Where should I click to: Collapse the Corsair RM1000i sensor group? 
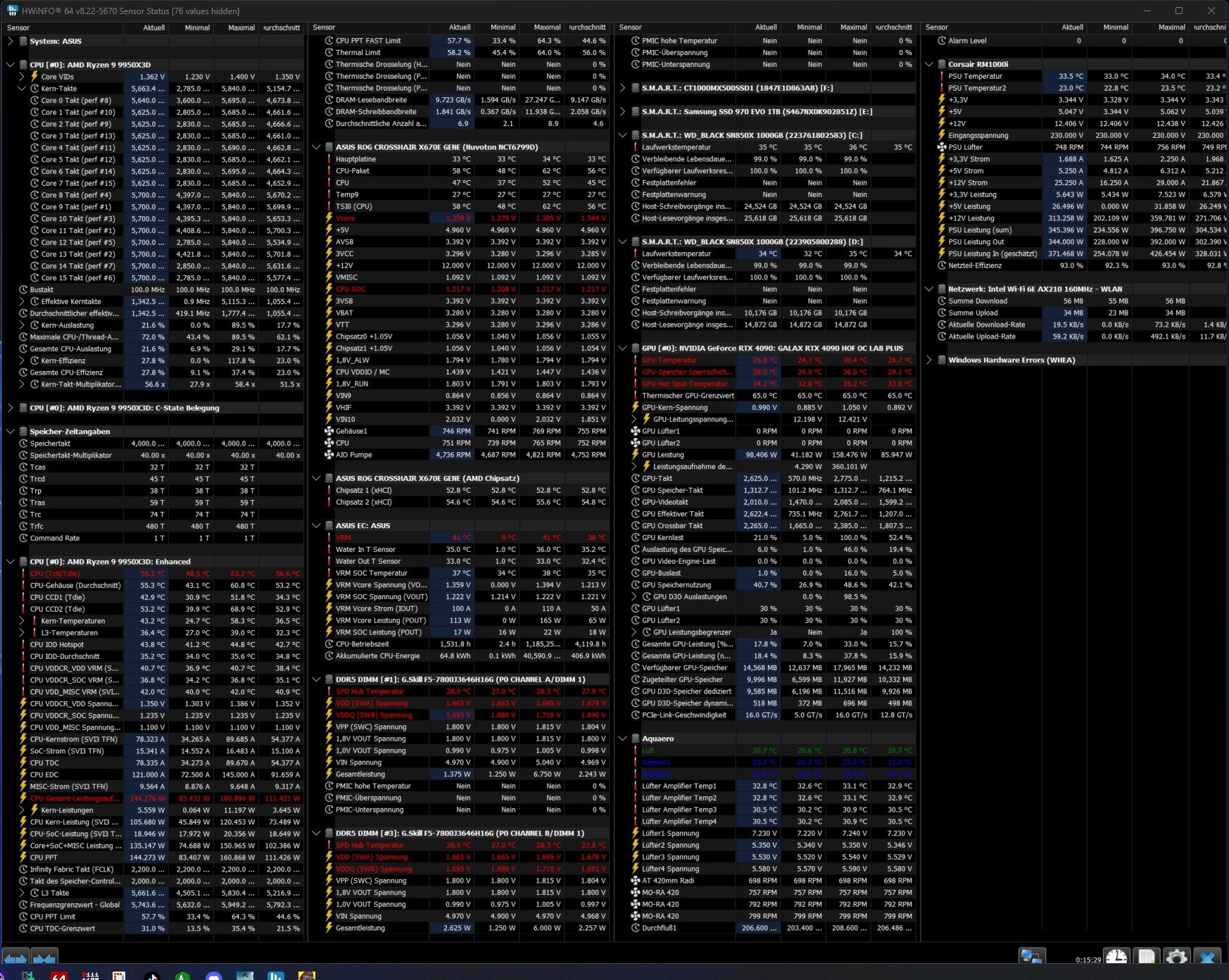coord(930,64)
